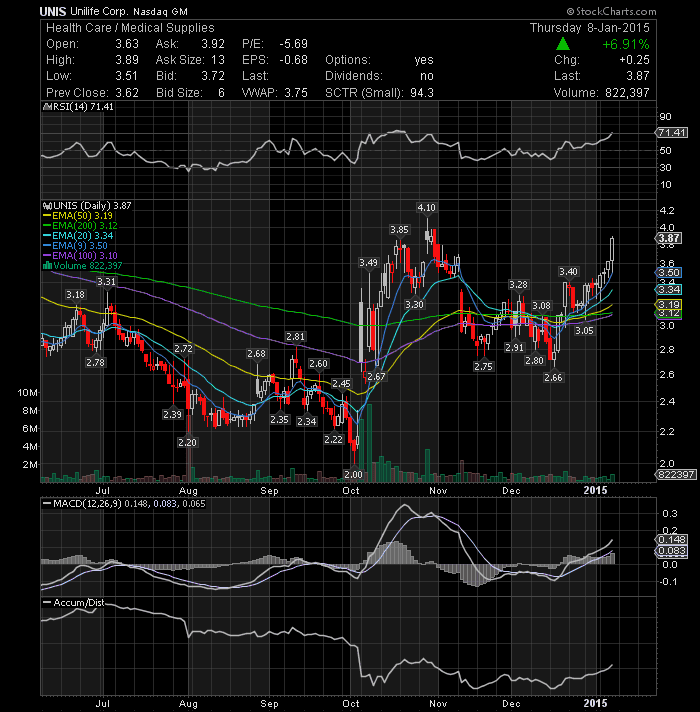Viewport: 700px width, 712px height.
Task: Click the 3.85 high price marker
Action: pyautogui.click(x=399, y=230)
